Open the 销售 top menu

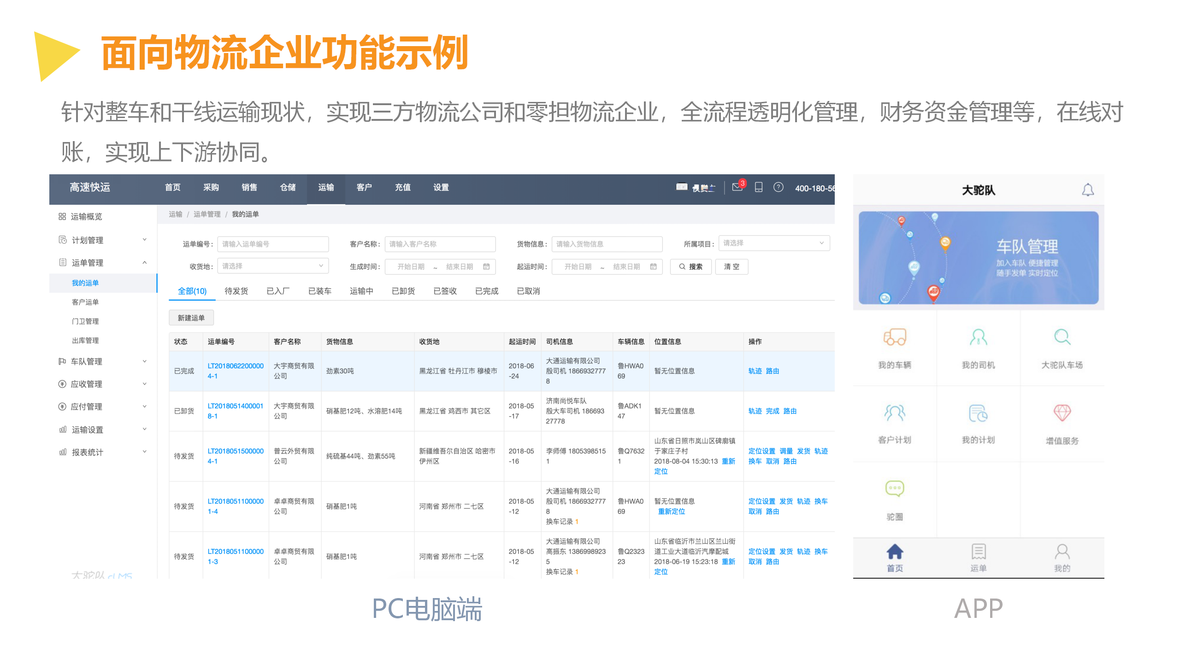(x=249, y=187)
